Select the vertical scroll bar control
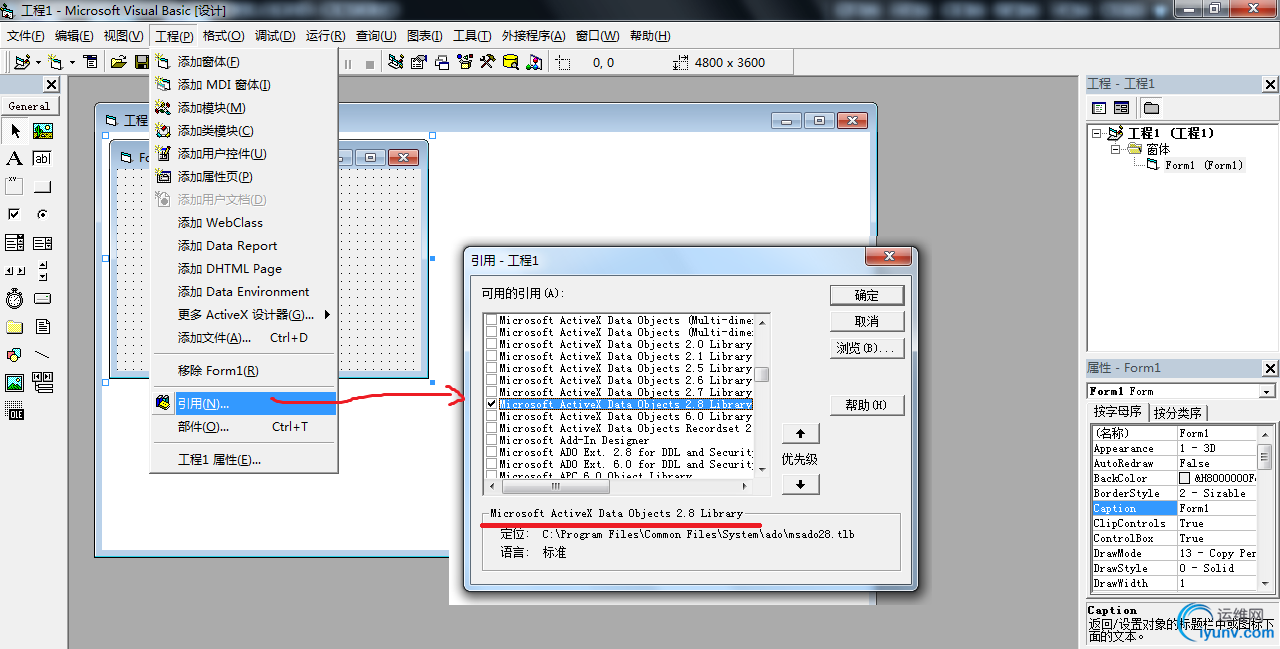 (43, 271)
